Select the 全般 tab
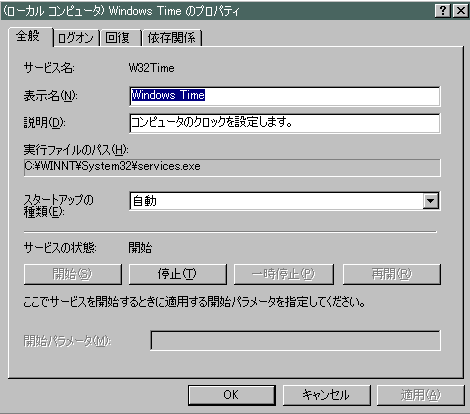The height and width of the screenshot is (414, 470). [x=30, y=36]
